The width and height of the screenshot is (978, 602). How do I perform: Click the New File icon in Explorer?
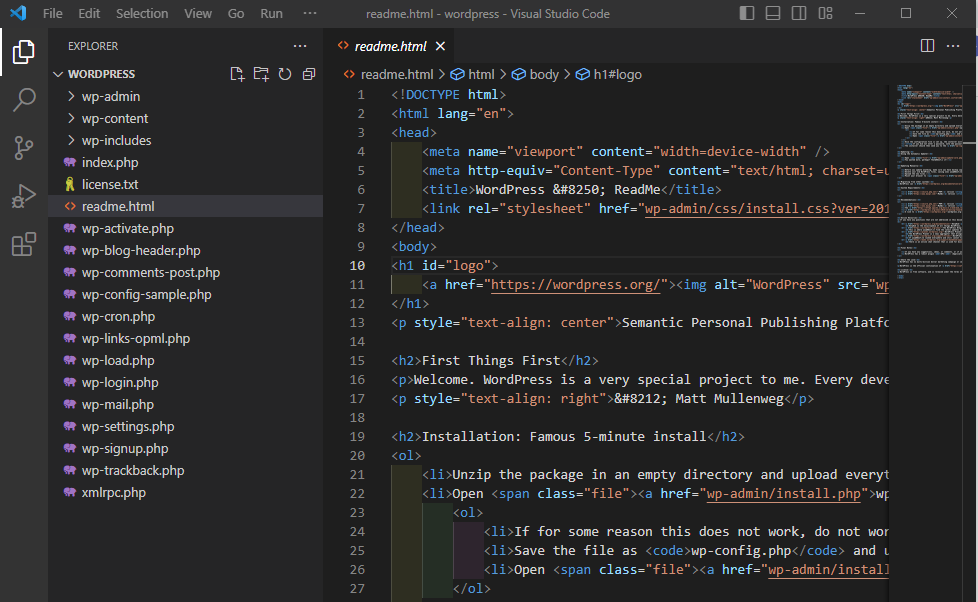click(237, 74)
